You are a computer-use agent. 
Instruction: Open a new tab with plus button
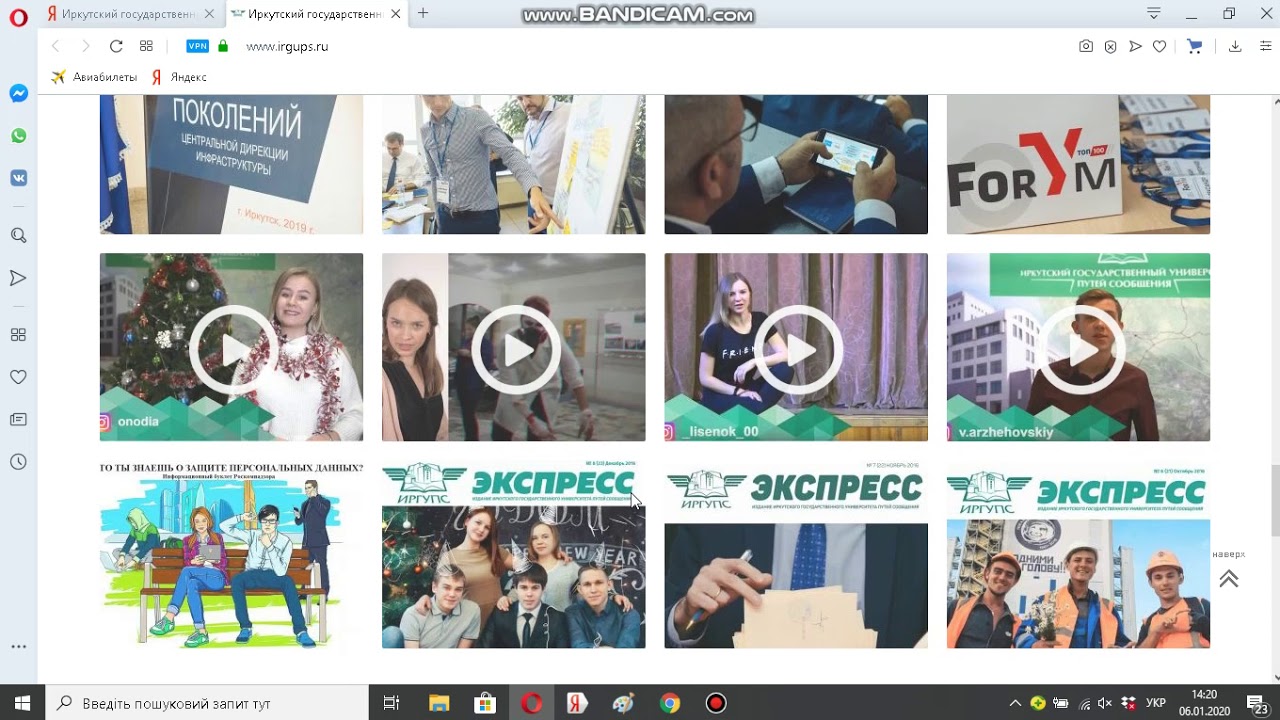tap(423, 14)
